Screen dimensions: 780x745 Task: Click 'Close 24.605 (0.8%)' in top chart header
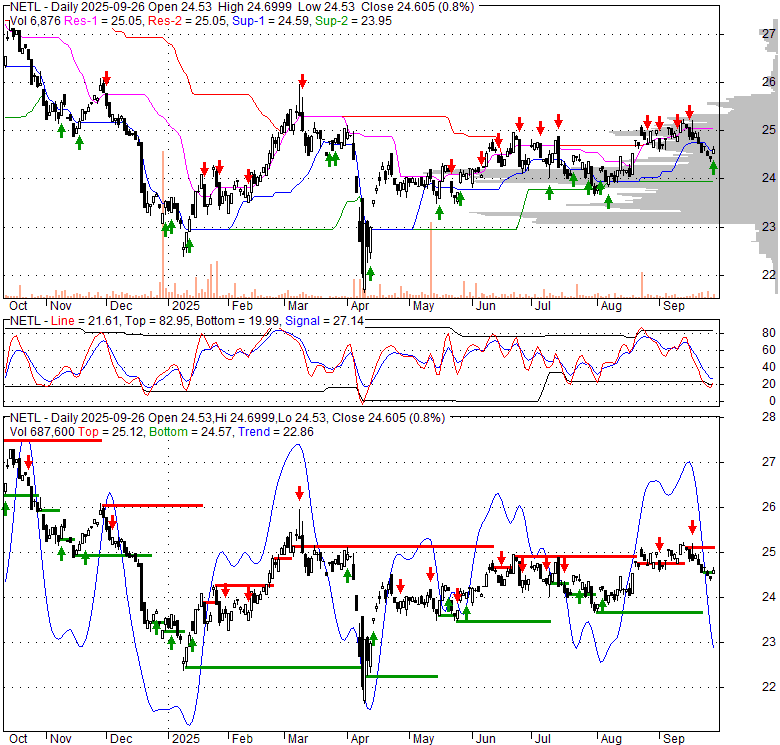tap(417, 7)
